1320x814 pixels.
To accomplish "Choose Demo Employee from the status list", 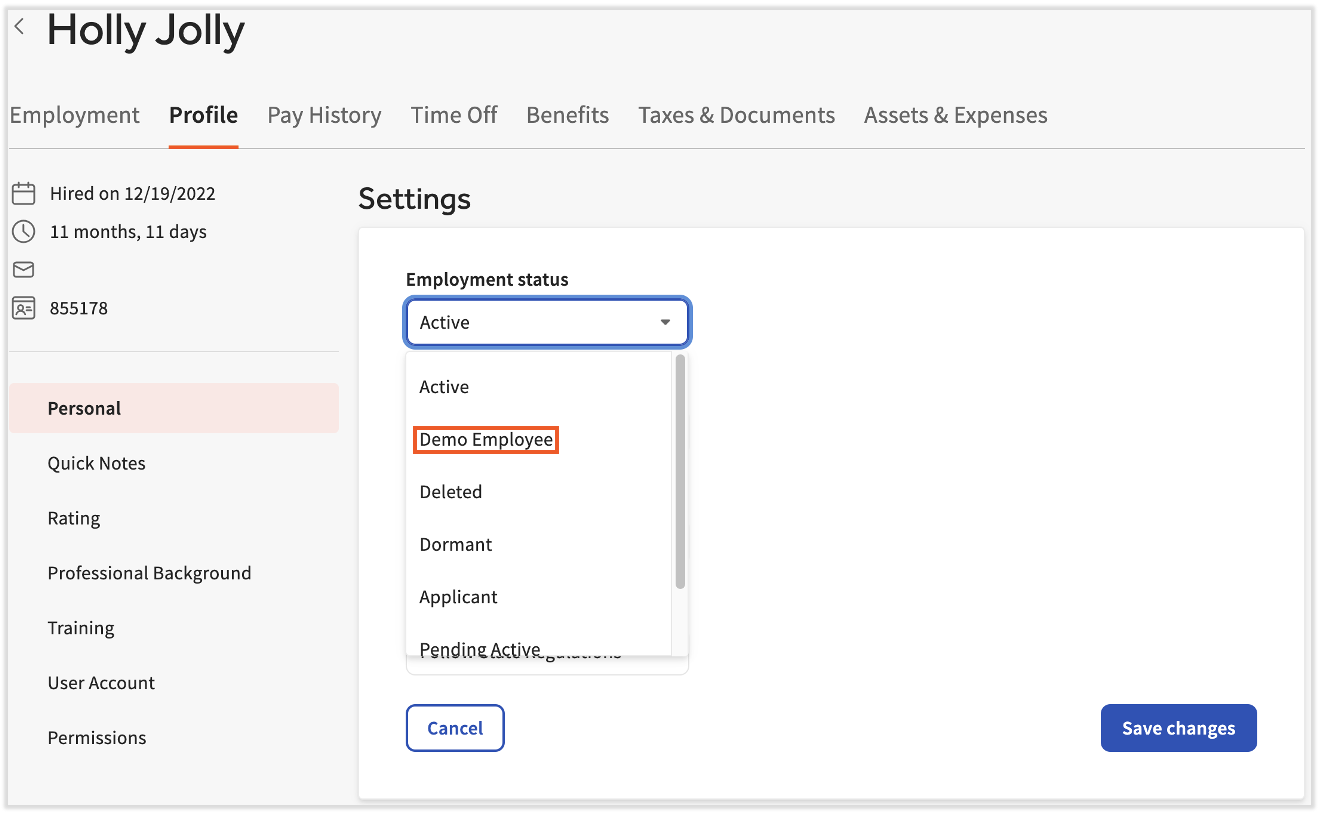I will [x=486, y=440].
